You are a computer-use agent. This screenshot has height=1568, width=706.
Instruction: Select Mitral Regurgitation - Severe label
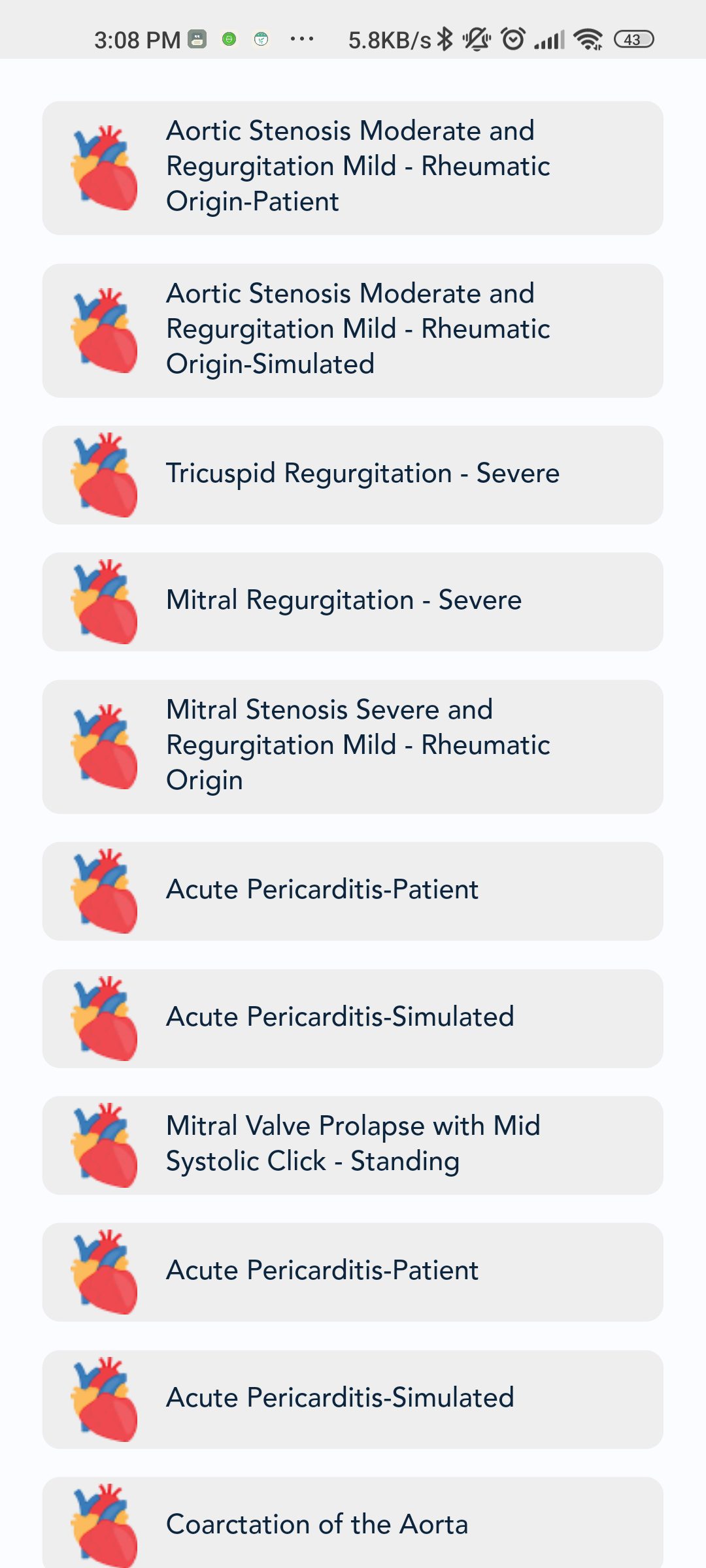point(344,600)
